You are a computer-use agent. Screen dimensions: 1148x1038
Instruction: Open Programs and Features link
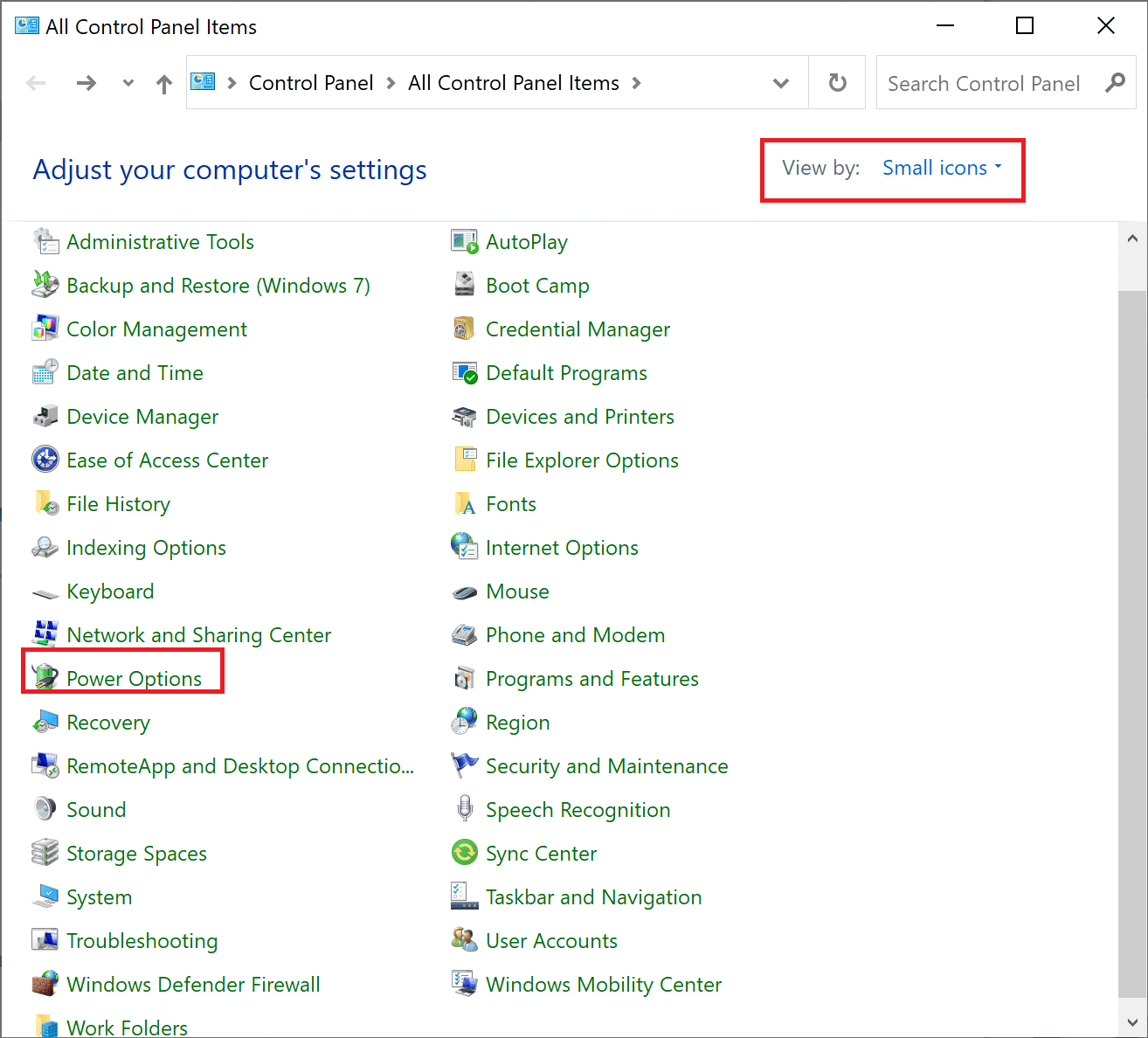(592, 679)
